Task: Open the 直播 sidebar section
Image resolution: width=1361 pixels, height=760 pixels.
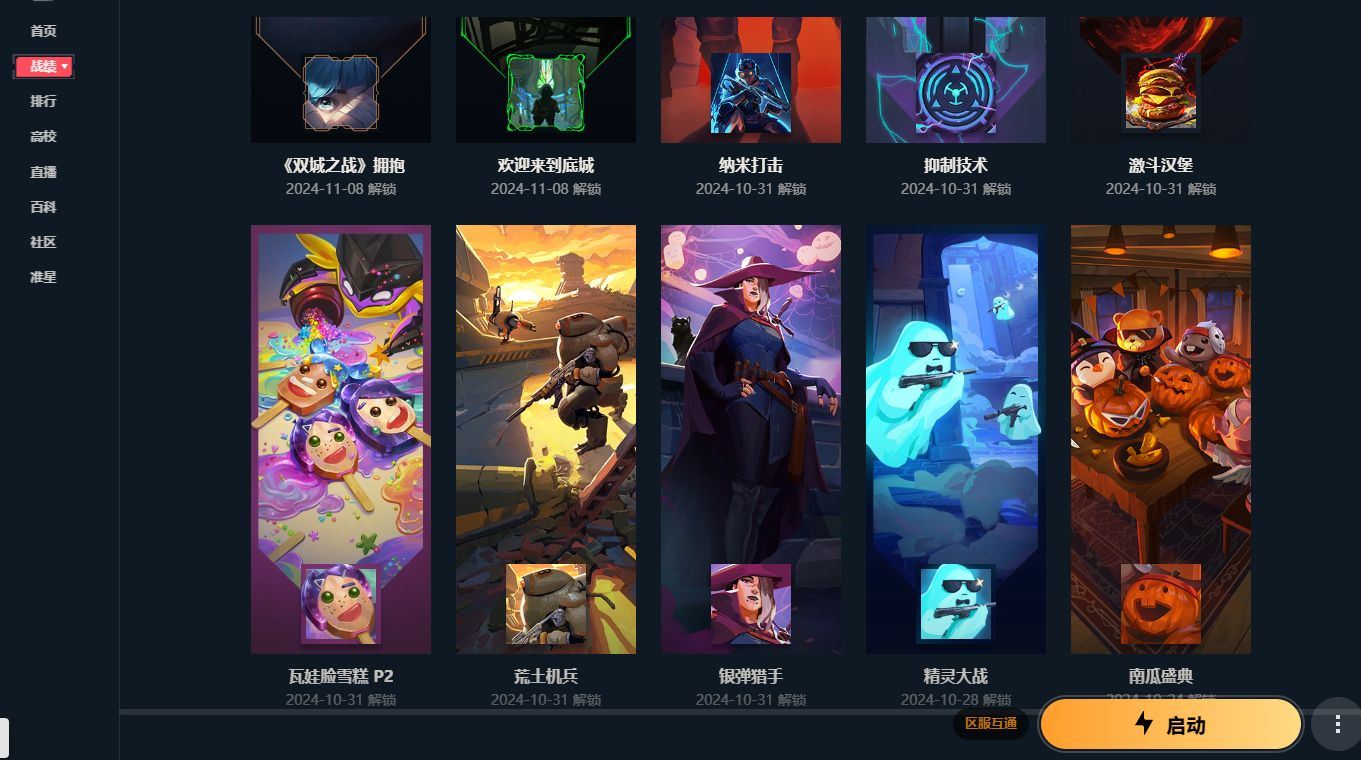Action: (43, 172)
